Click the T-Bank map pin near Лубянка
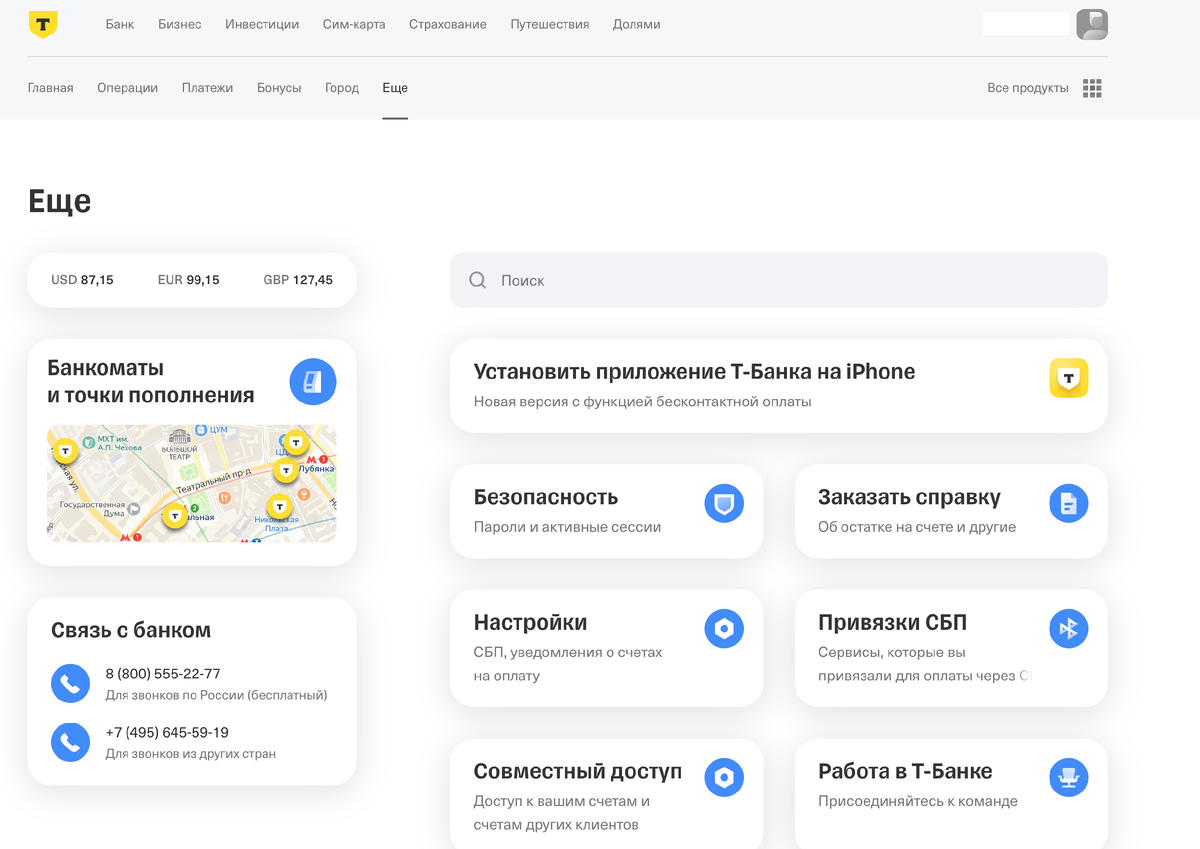 285,469
